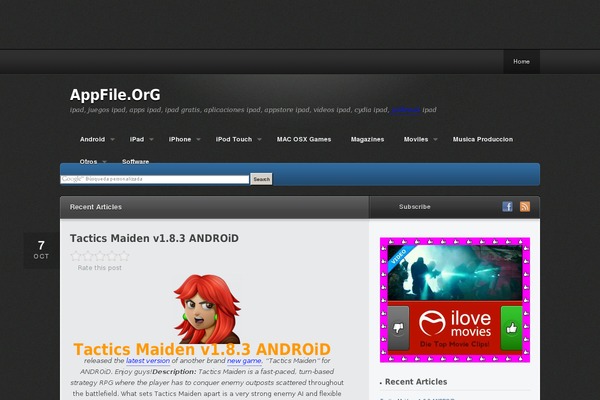Click the thumbs-down icon in ilove movies ad
Image resolution: width=600 pixels, height=400 pixels.
(398, 328)
